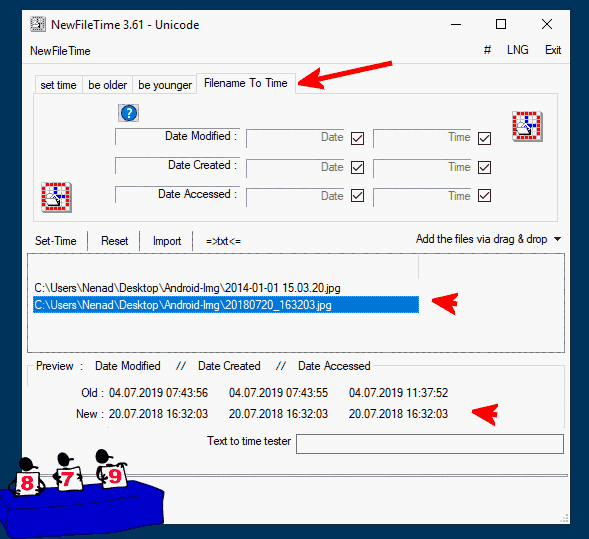
Task: Toggle the Date Modified Time checkbox
Action: pyautogui.click(x=484, y=138)
